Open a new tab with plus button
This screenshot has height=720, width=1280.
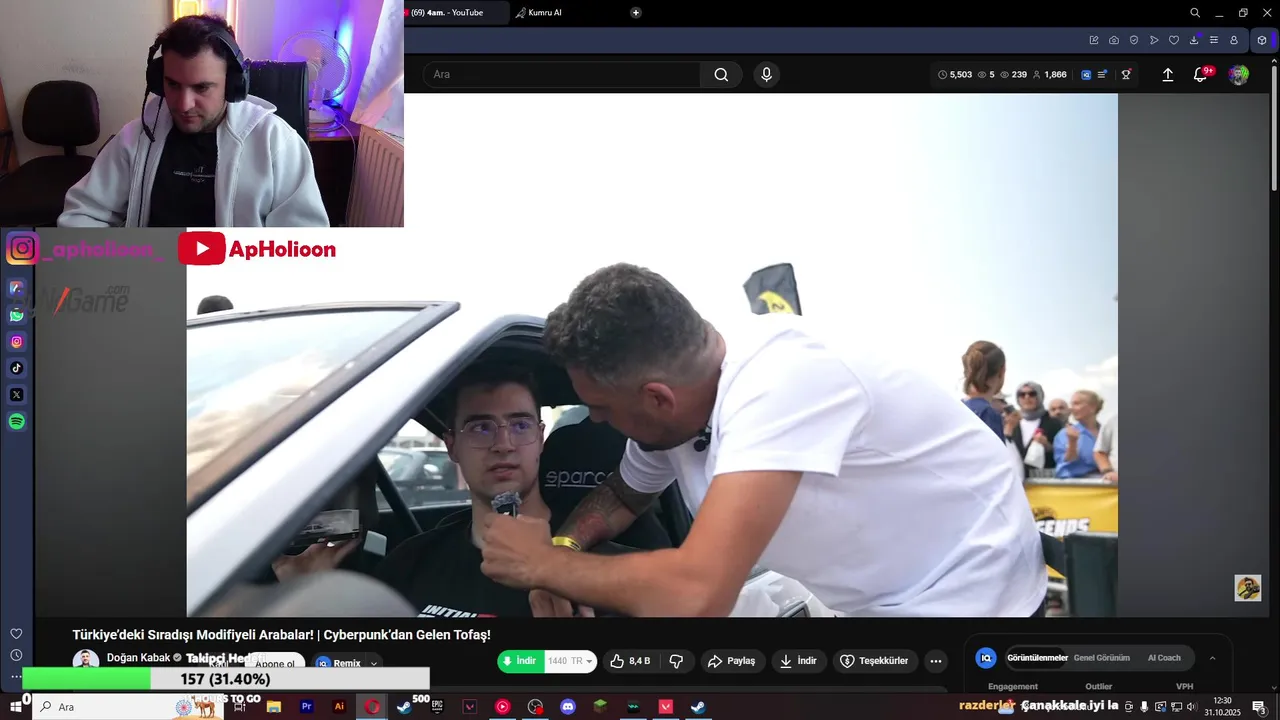635,13
